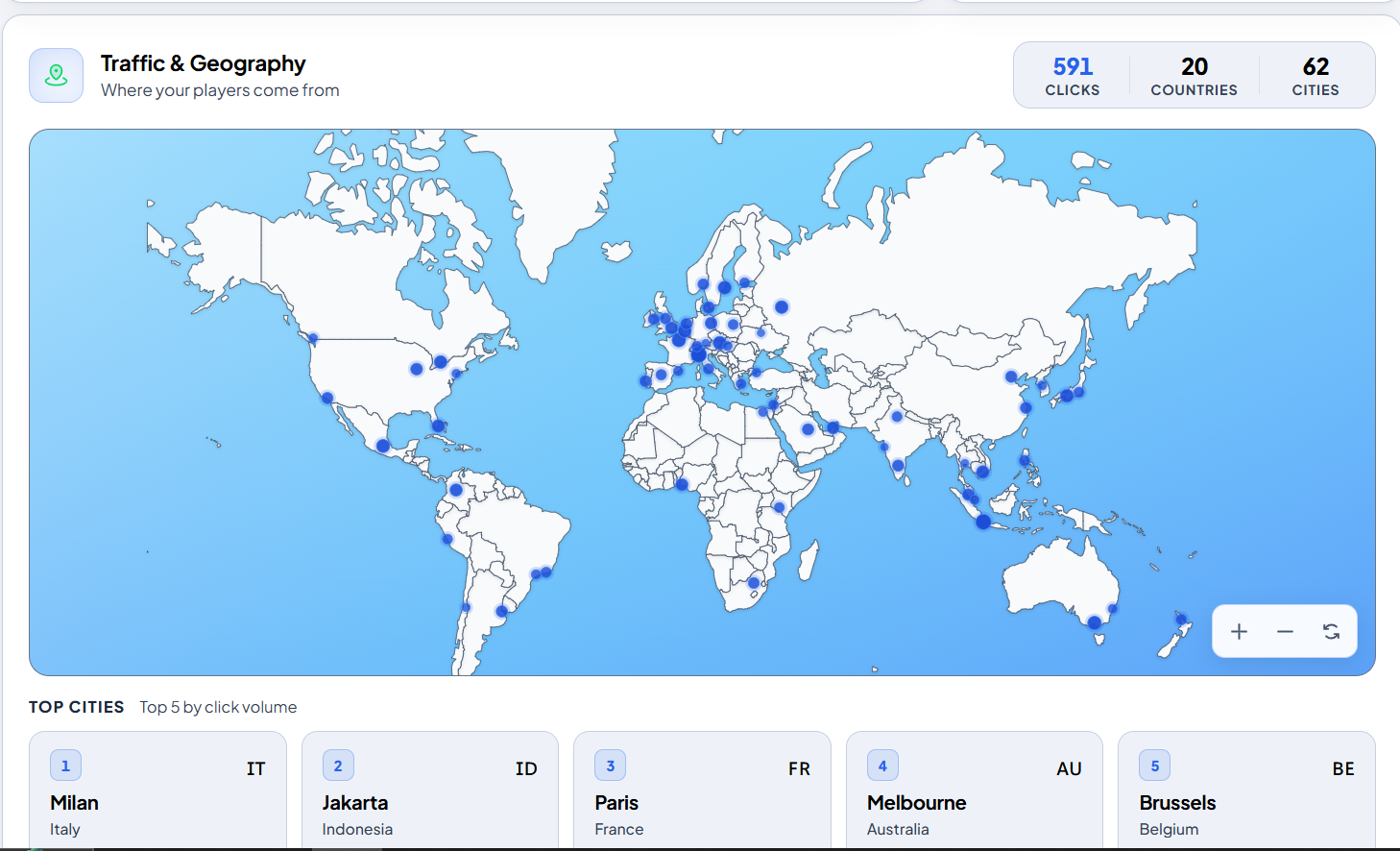
Task: Reset the map view
Action: click(1331, 631)
